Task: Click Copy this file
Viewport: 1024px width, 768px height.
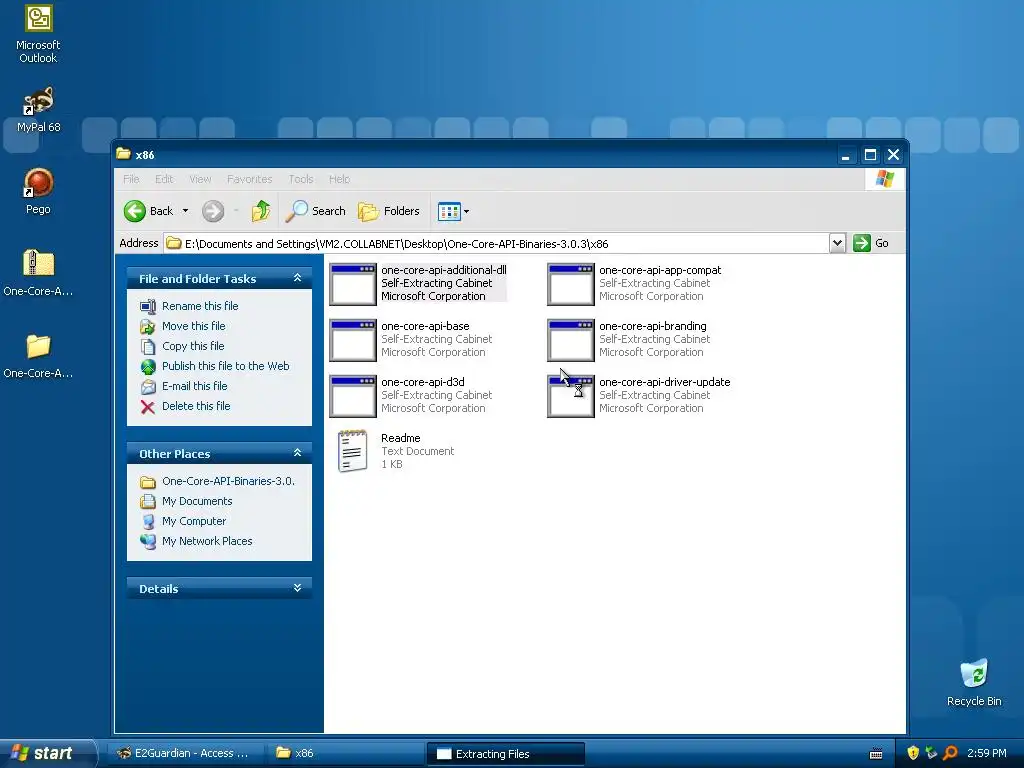Action: pyautogui.click(x=193, y=346)
